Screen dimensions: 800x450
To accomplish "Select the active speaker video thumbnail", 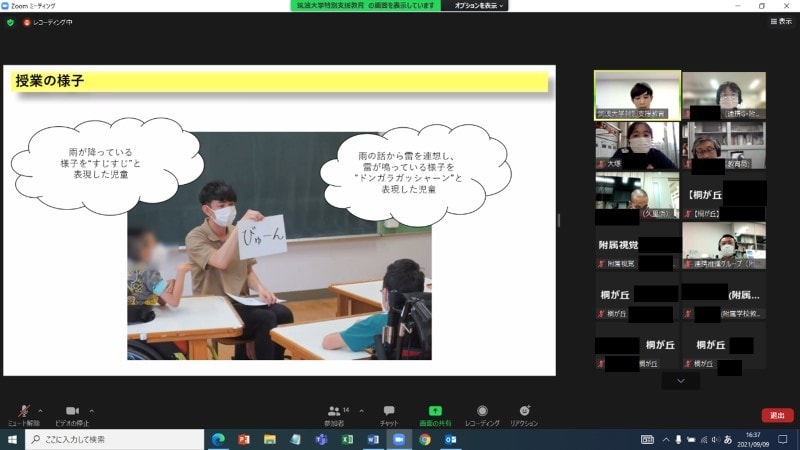I will tap(637, 95).
